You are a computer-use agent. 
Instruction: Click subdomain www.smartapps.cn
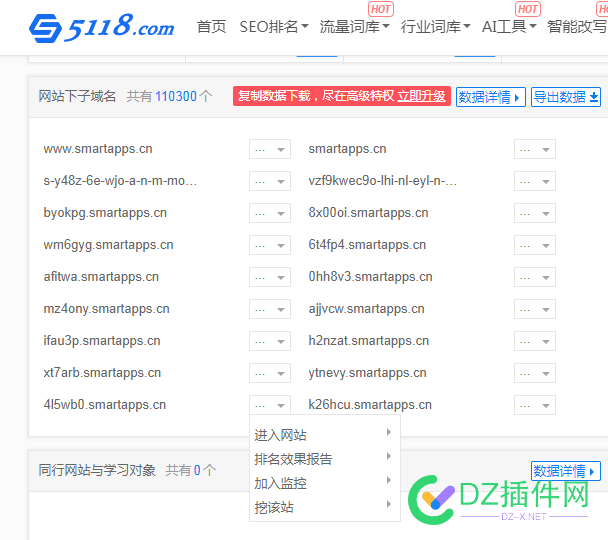pos(98,149)
